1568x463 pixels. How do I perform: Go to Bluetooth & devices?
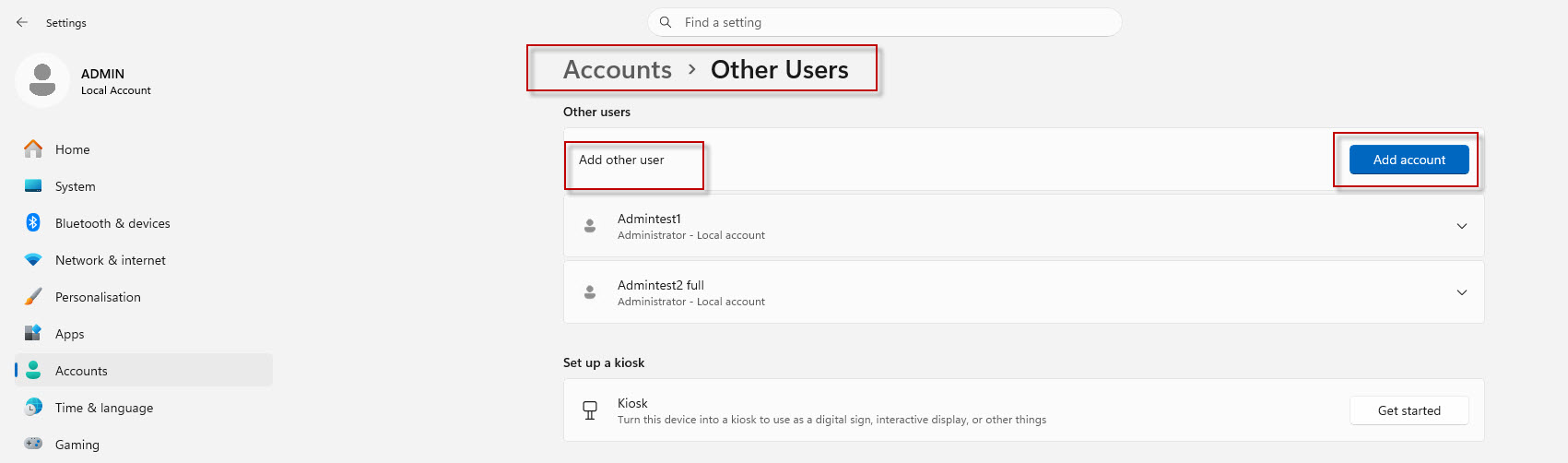click(144, 222)
